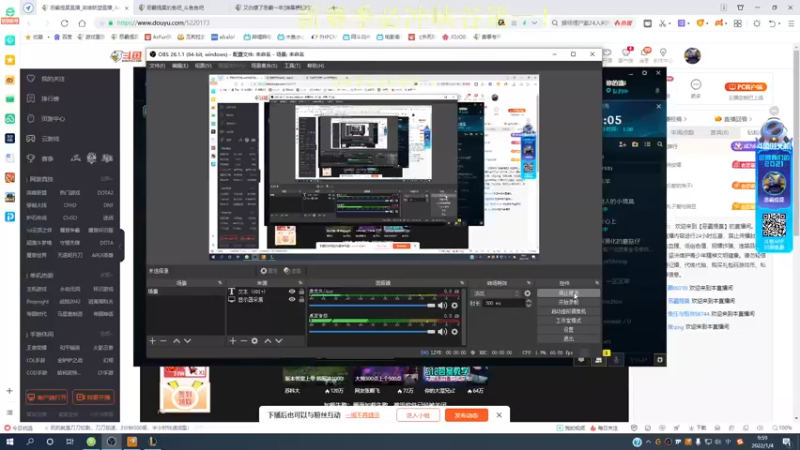Click 进入小组 button in bottom banner
The height and width of the screenshot is (450, 800).
click(x=418, y=415)
